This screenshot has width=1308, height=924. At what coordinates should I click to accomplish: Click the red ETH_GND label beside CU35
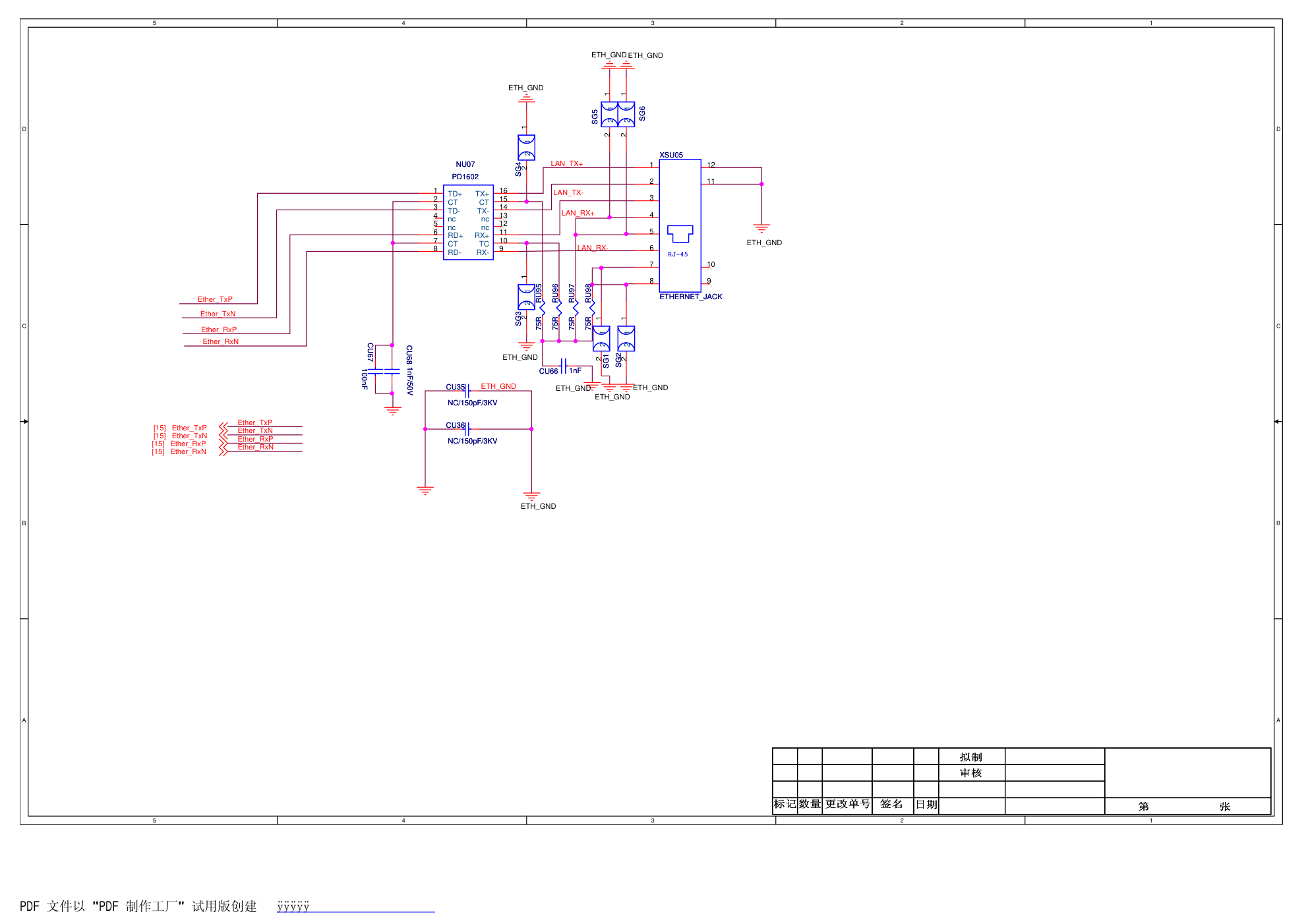[x=498, y=386]
